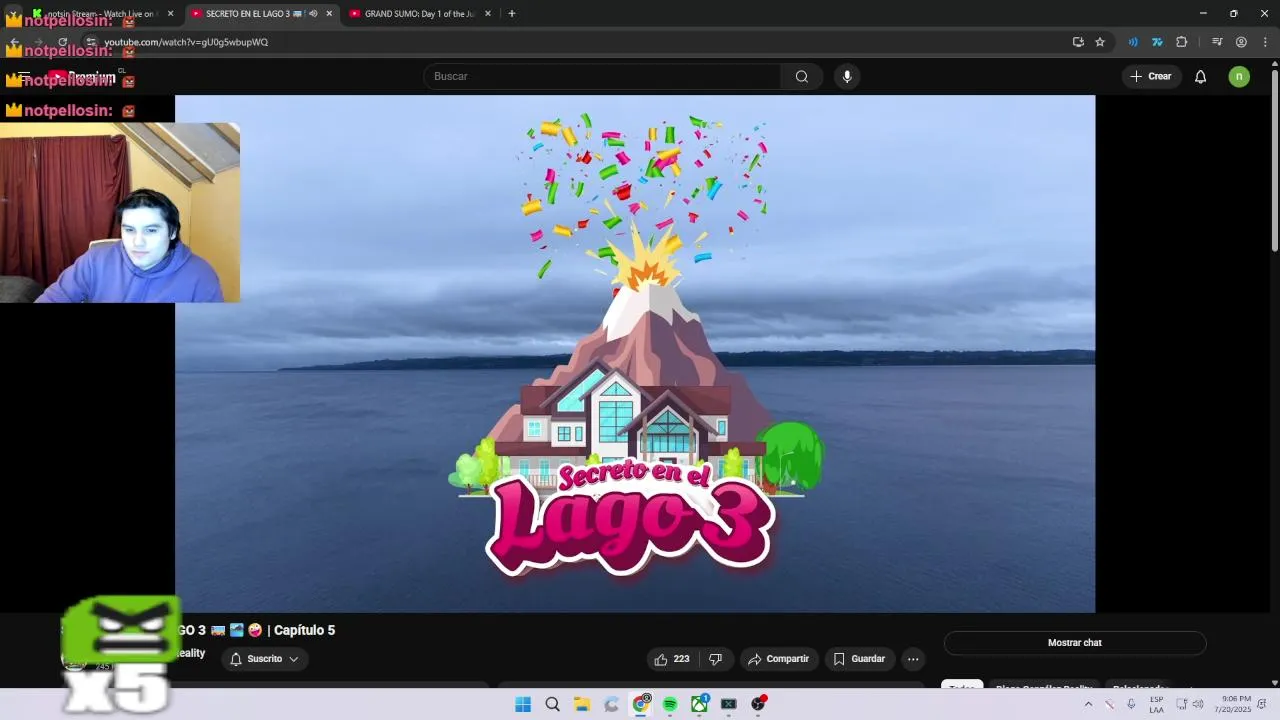Open File Explorer from the taskbar
Screen dimensions: 1280x720
tap(582, 704)
